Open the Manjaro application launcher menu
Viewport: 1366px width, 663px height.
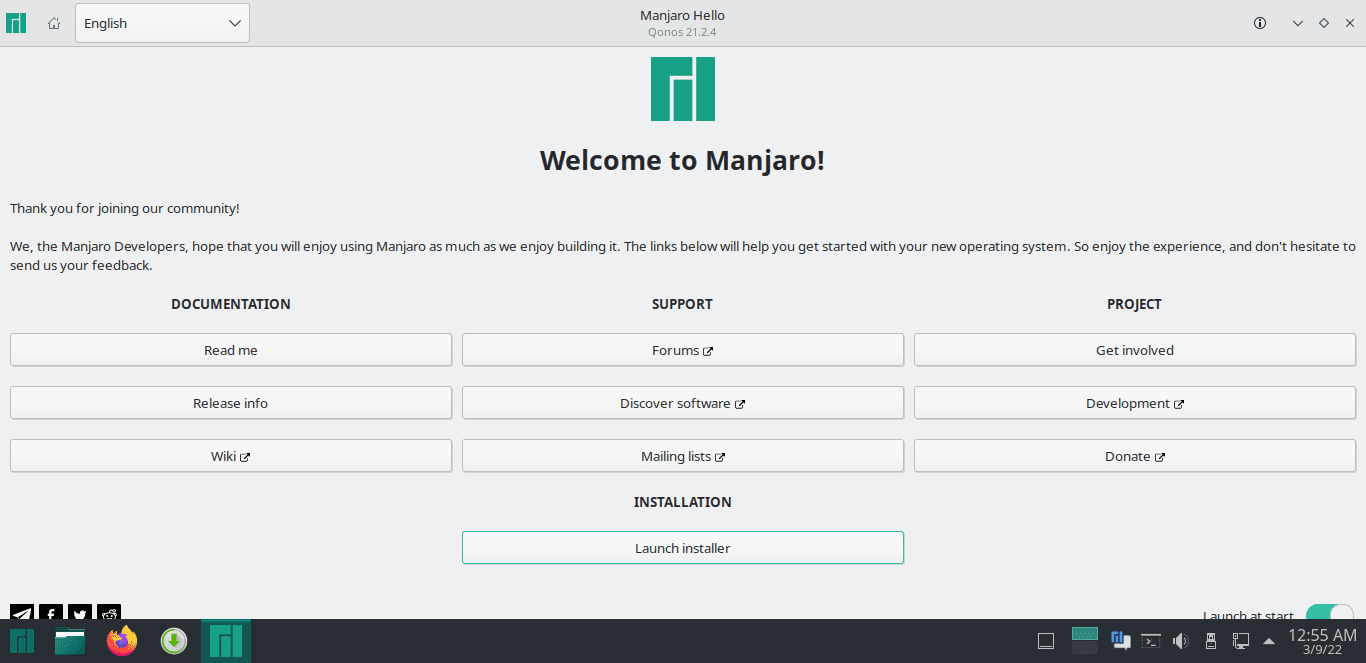22,641
